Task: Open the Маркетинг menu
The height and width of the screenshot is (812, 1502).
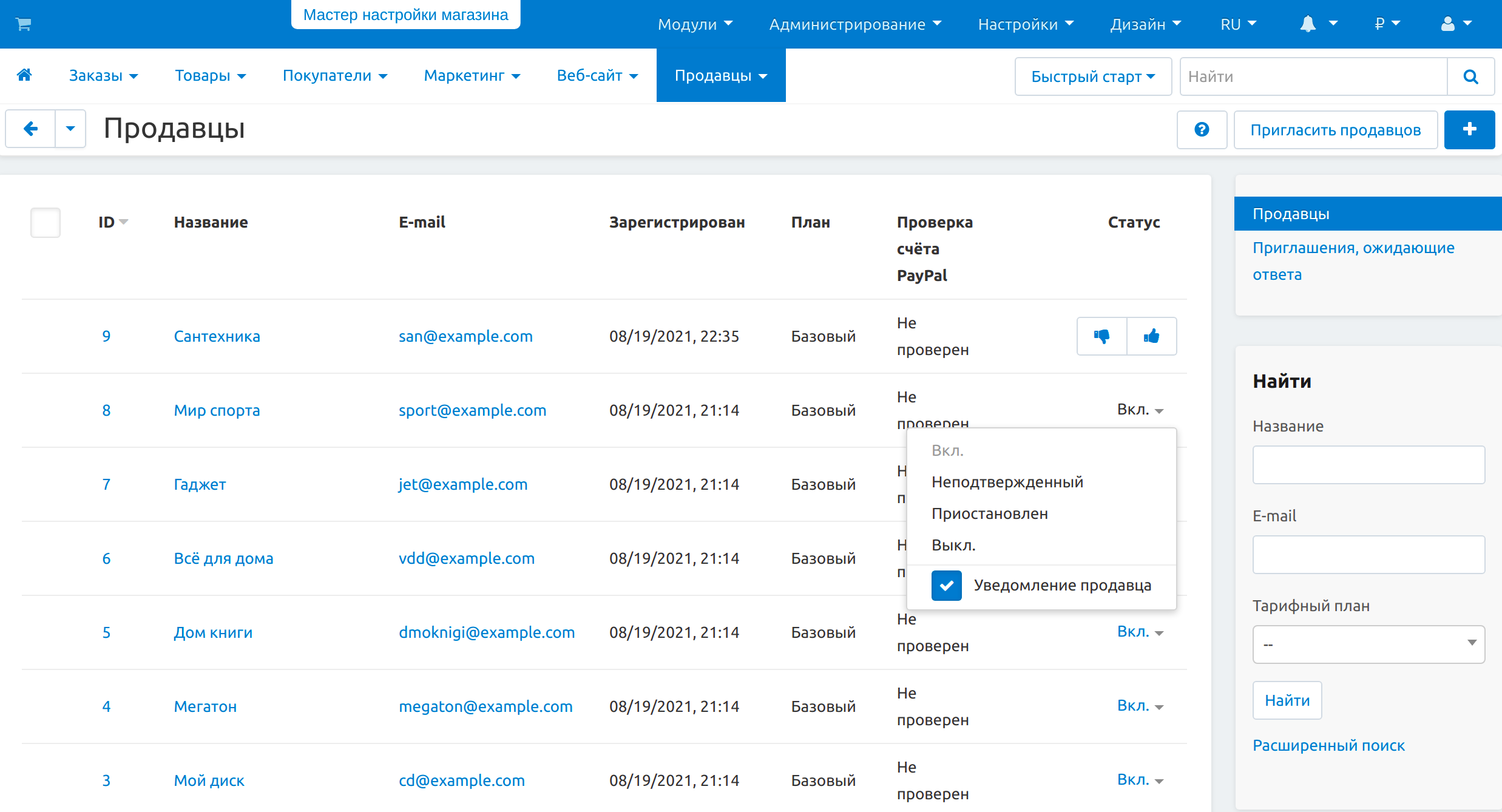Action: pyautogui.click(x=472, y=76)
